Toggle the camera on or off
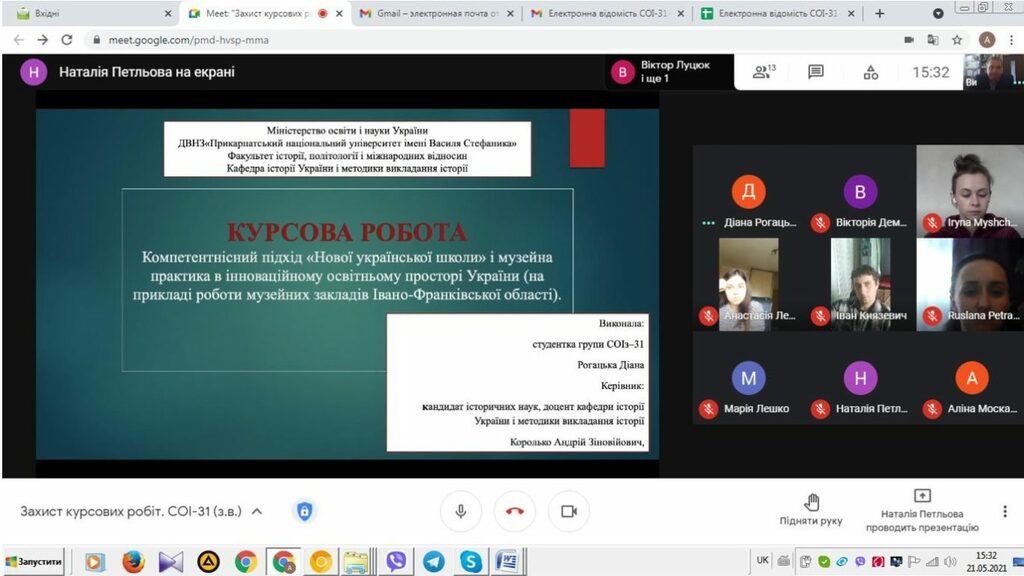The height and width of the screenshot is (576, 1024). 569,511
